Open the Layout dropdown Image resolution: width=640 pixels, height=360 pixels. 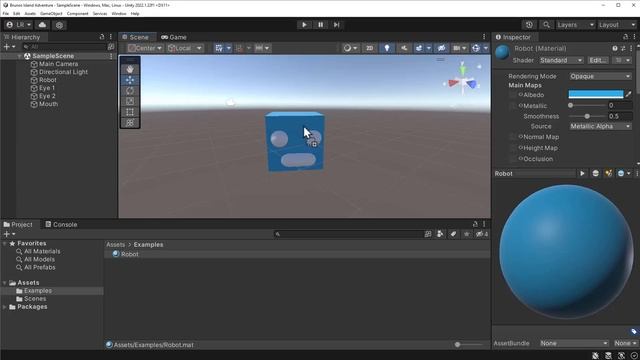[x=616, y=25]
